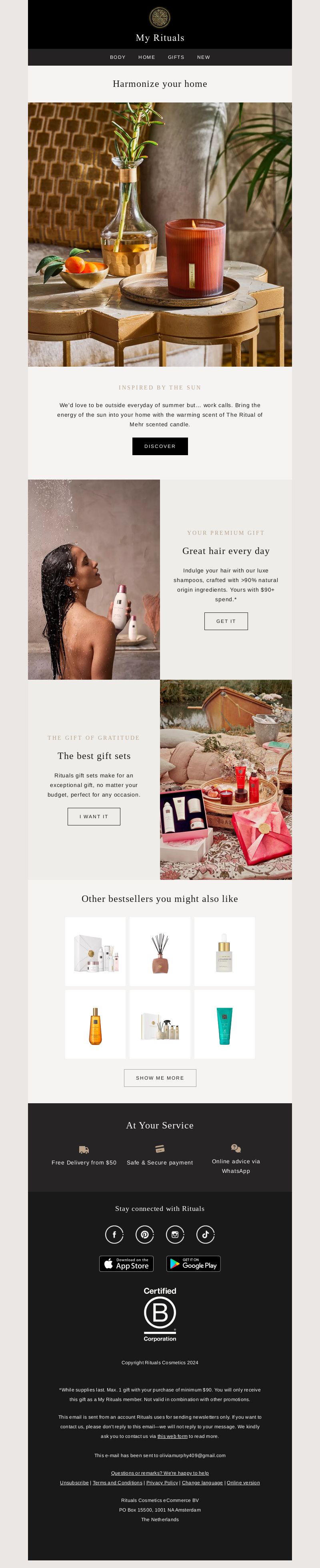Image resolution: width=320 pixels, height=1568 pixels.
Task: Open the GIFTS menu item
Action: pyautogui.click(x=176, y=57)
